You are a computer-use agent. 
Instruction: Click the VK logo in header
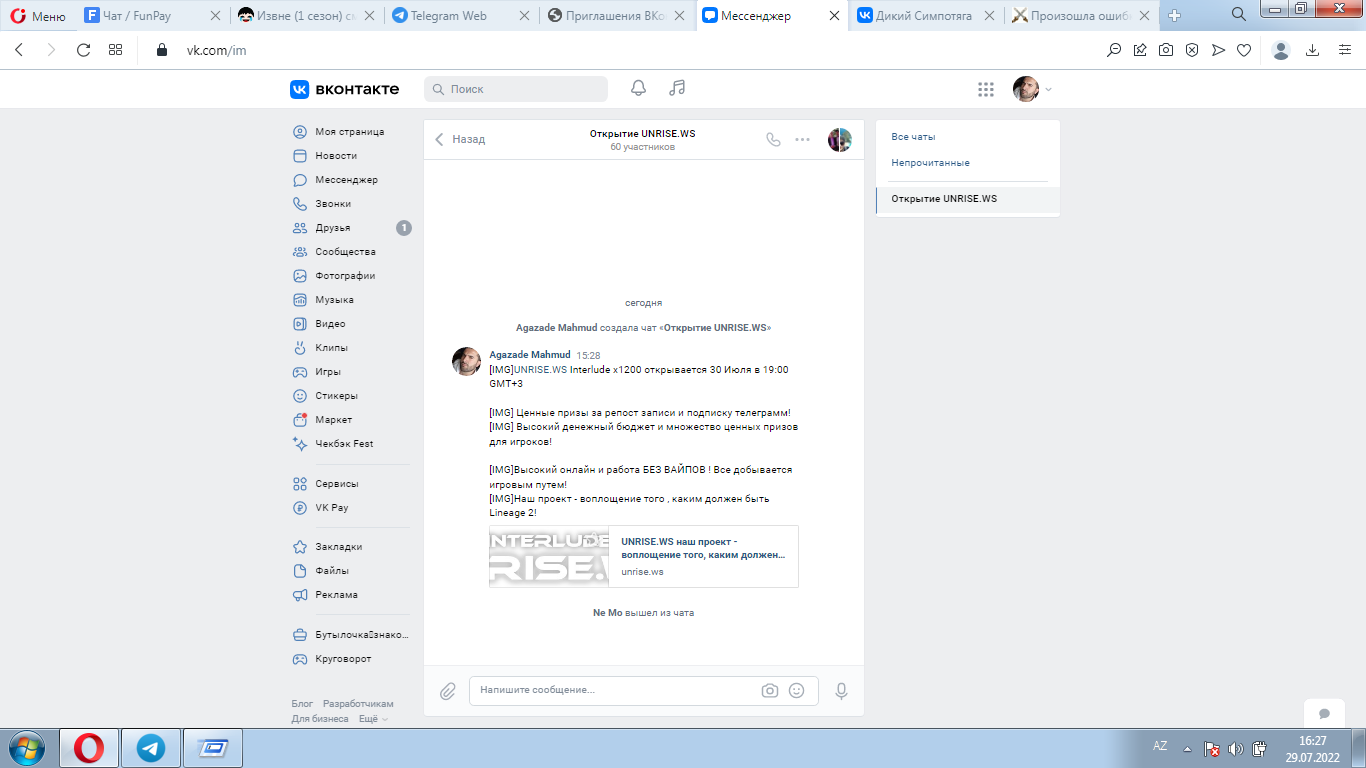(345, 89)
